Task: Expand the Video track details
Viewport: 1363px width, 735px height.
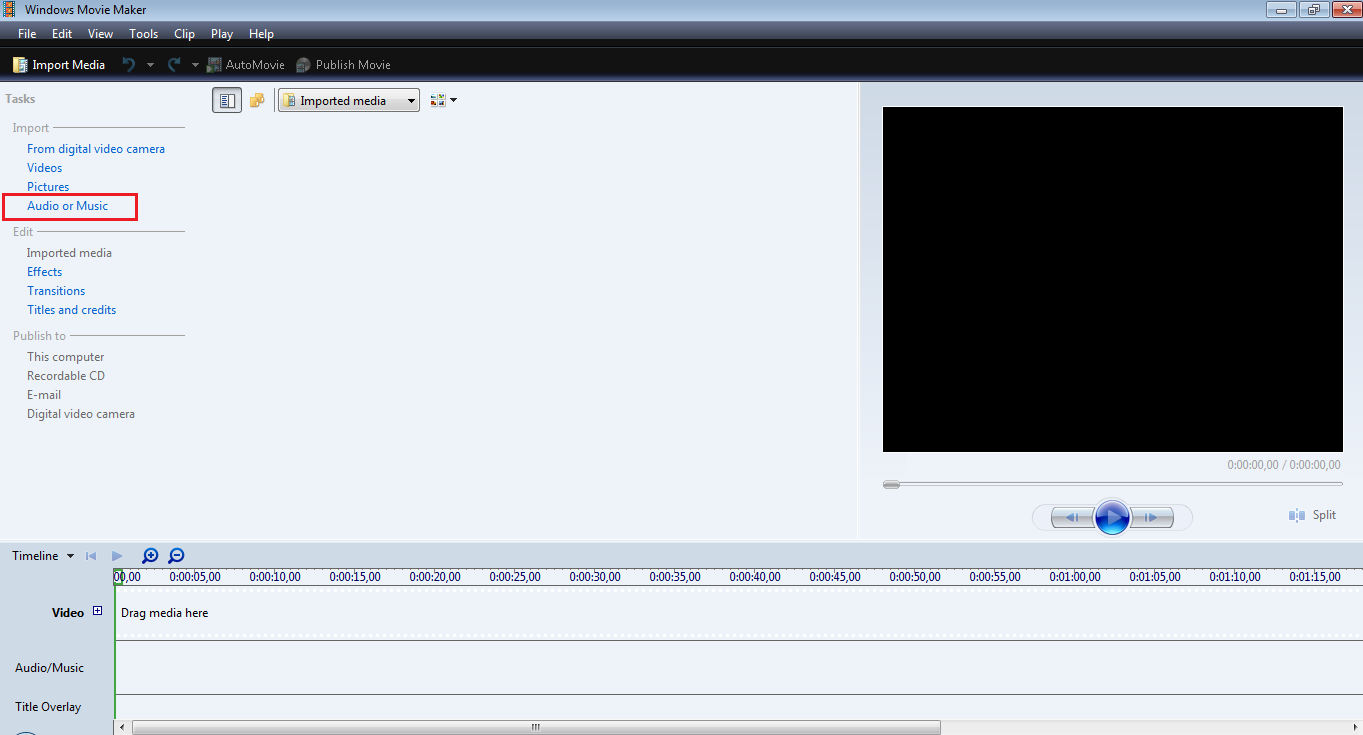Action: click(x=98, y=610)
